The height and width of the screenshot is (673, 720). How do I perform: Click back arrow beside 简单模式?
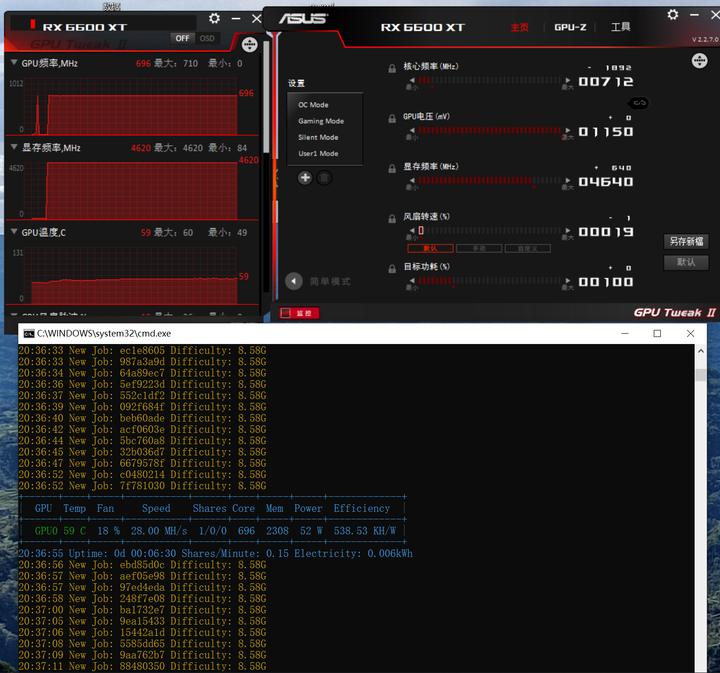[x=294, y=281]
